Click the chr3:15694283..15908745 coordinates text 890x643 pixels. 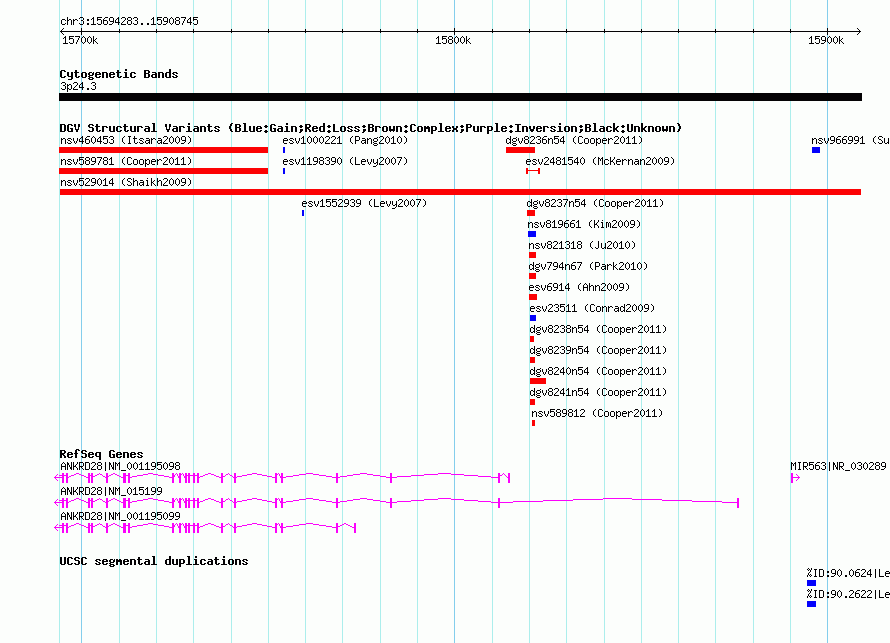[129, 21]
